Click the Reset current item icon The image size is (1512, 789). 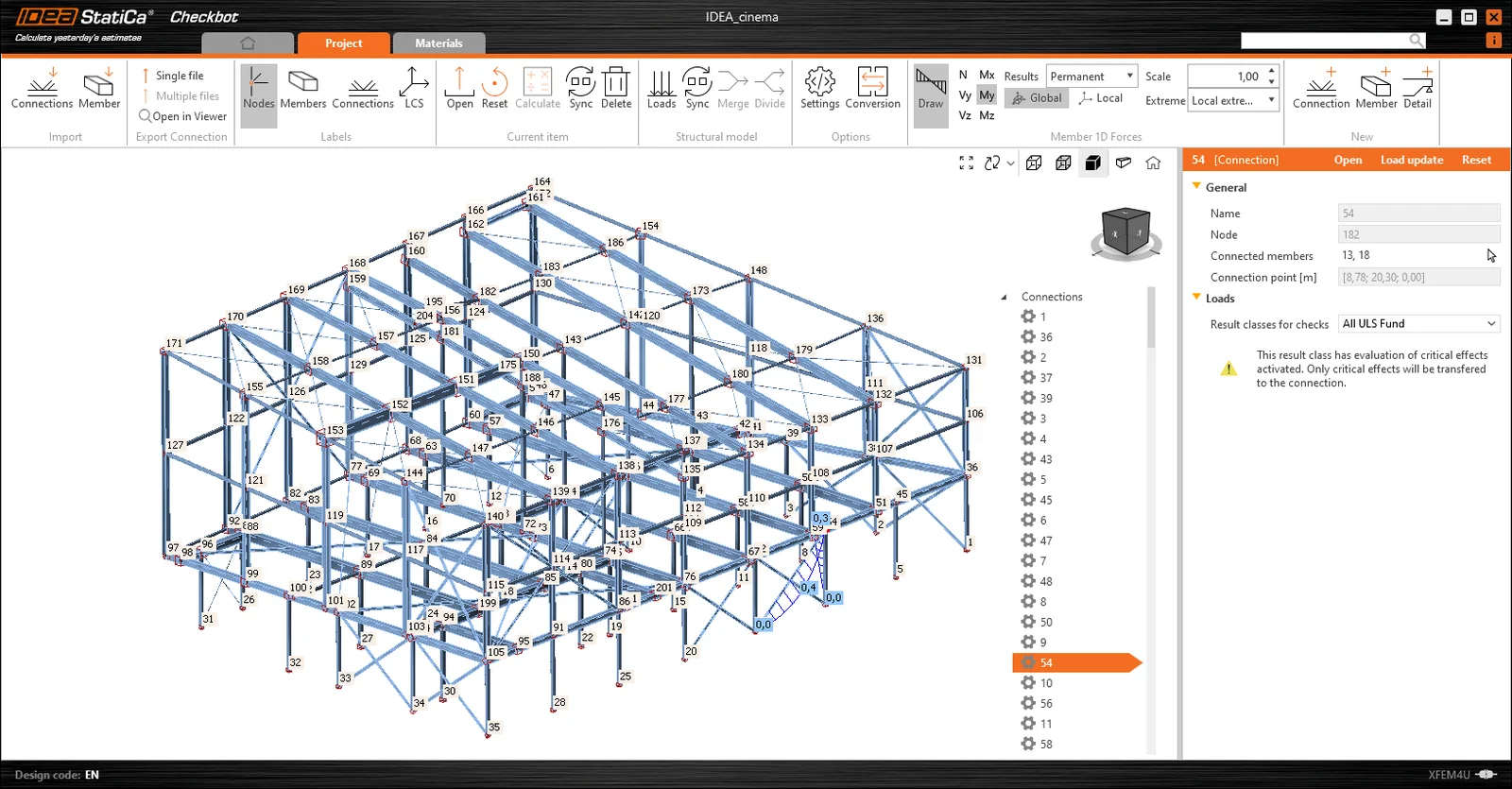(x=494, y=88)
